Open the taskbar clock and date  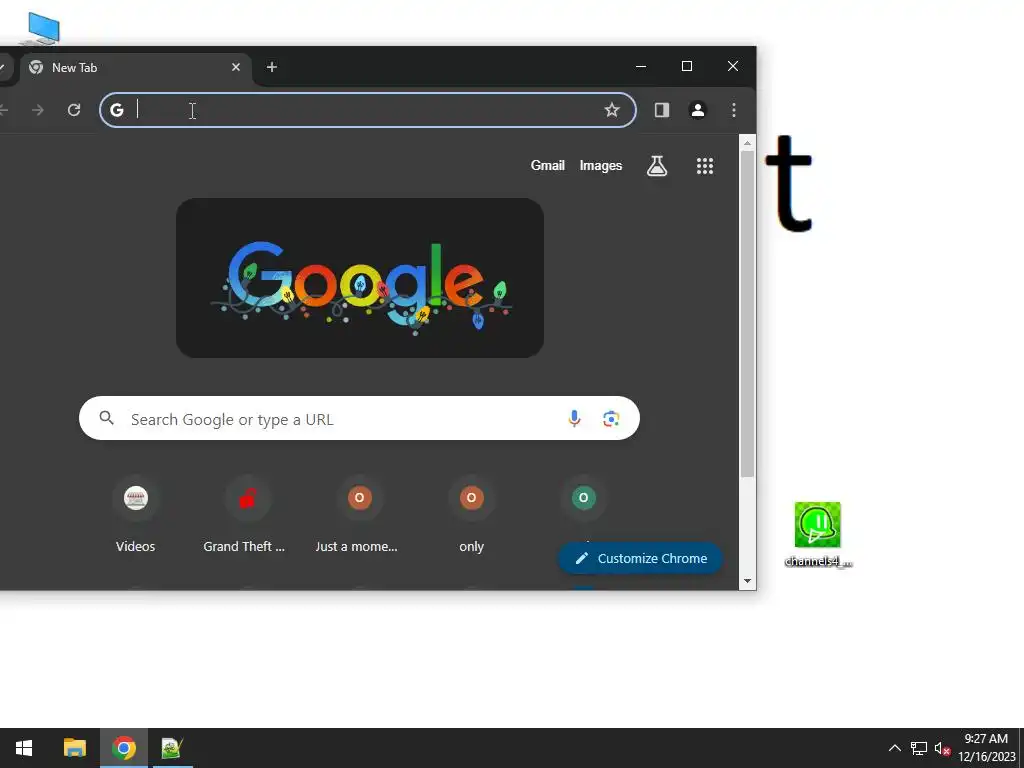[x=987, y=748]
